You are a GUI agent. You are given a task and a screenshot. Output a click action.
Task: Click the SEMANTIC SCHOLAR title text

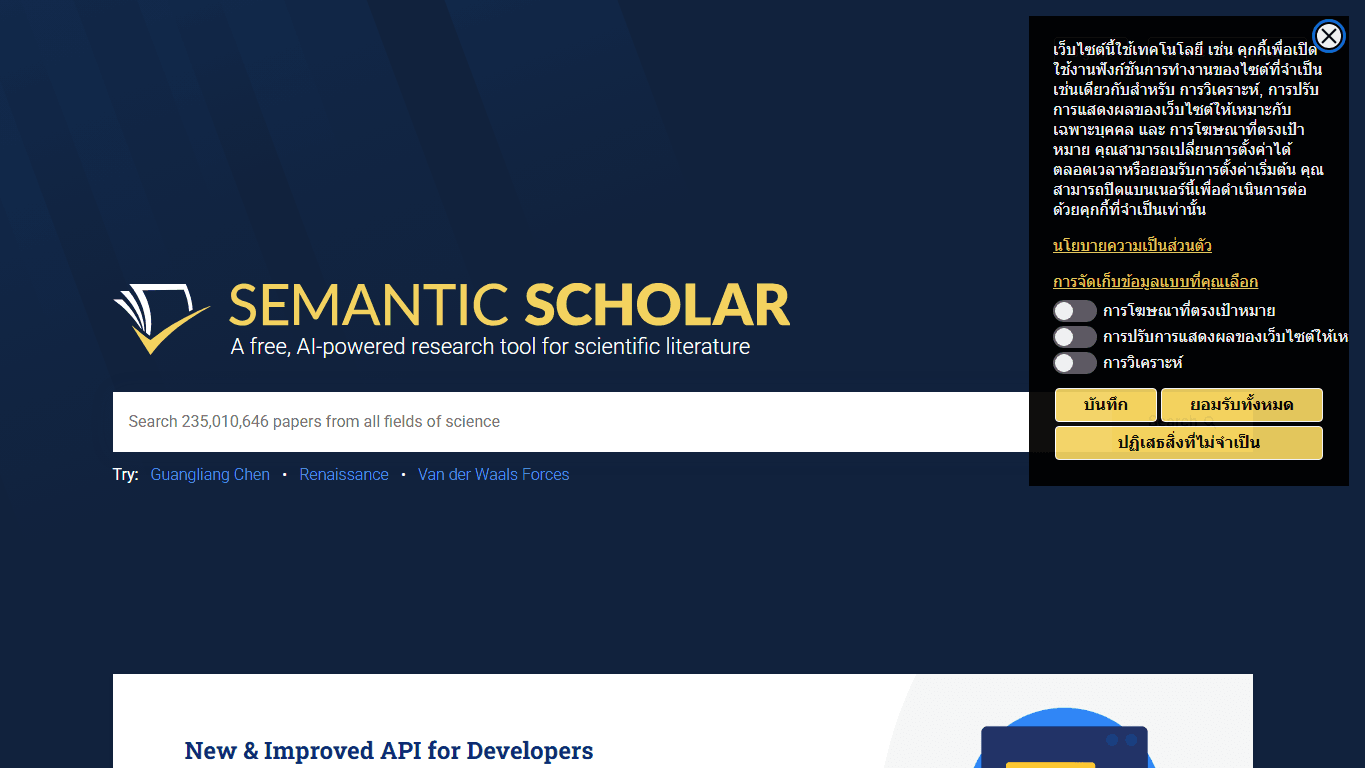click(x=509, y=305)
